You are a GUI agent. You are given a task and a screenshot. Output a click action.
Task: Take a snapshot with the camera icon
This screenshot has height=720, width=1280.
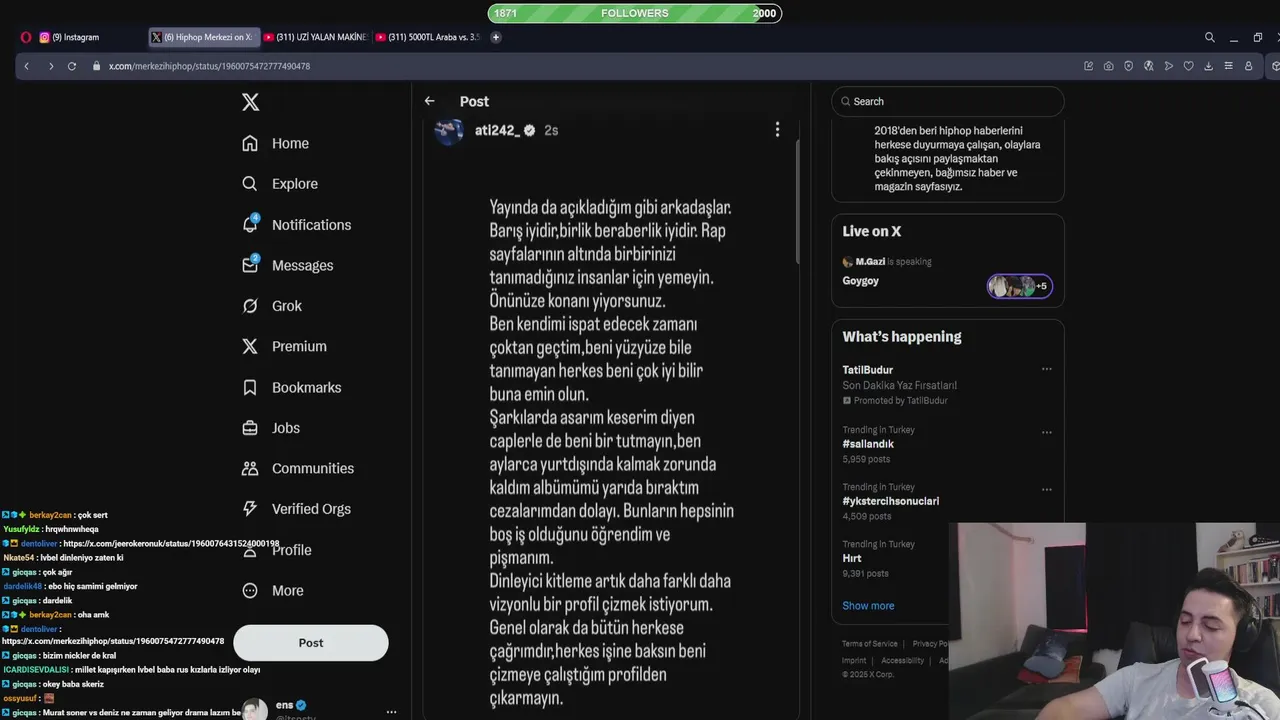click(x=1108, y=66)
